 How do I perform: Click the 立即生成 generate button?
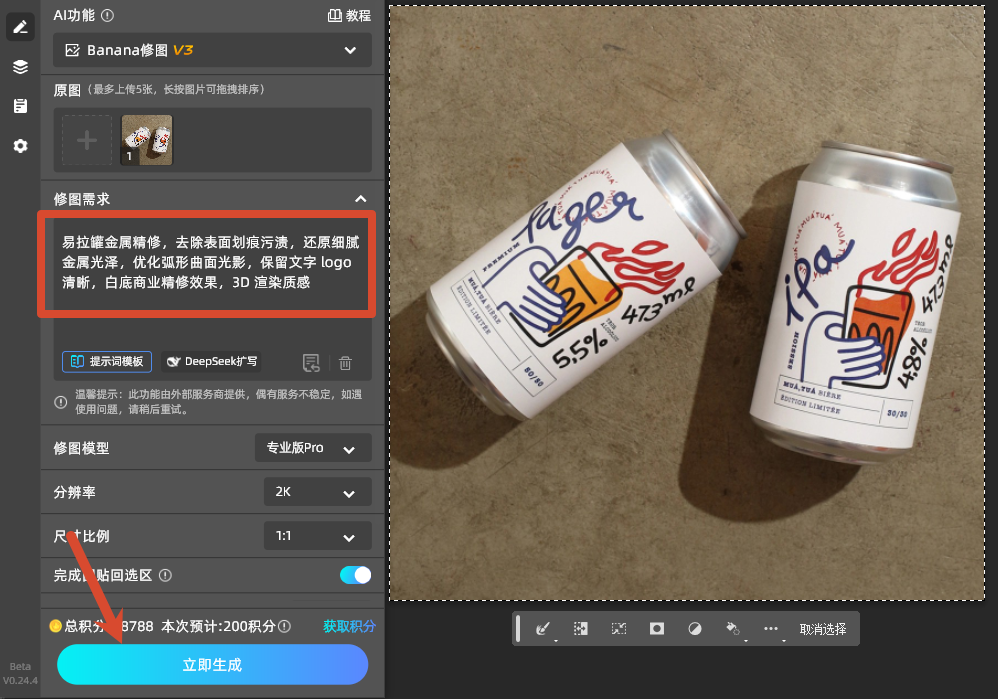213,665
